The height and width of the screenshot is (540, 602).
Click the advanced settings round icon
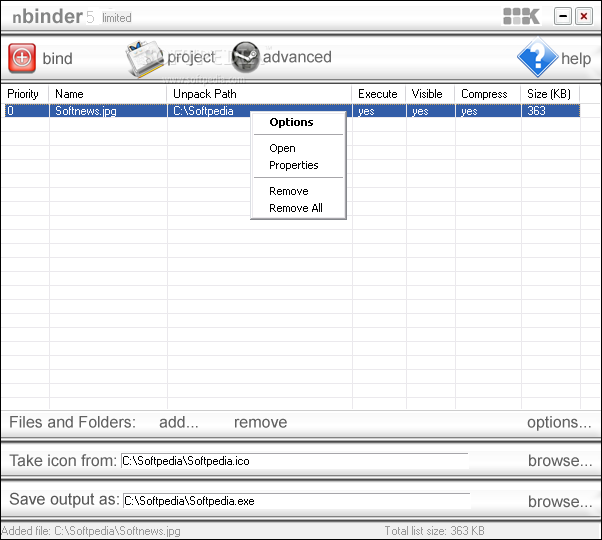[246, 57]
